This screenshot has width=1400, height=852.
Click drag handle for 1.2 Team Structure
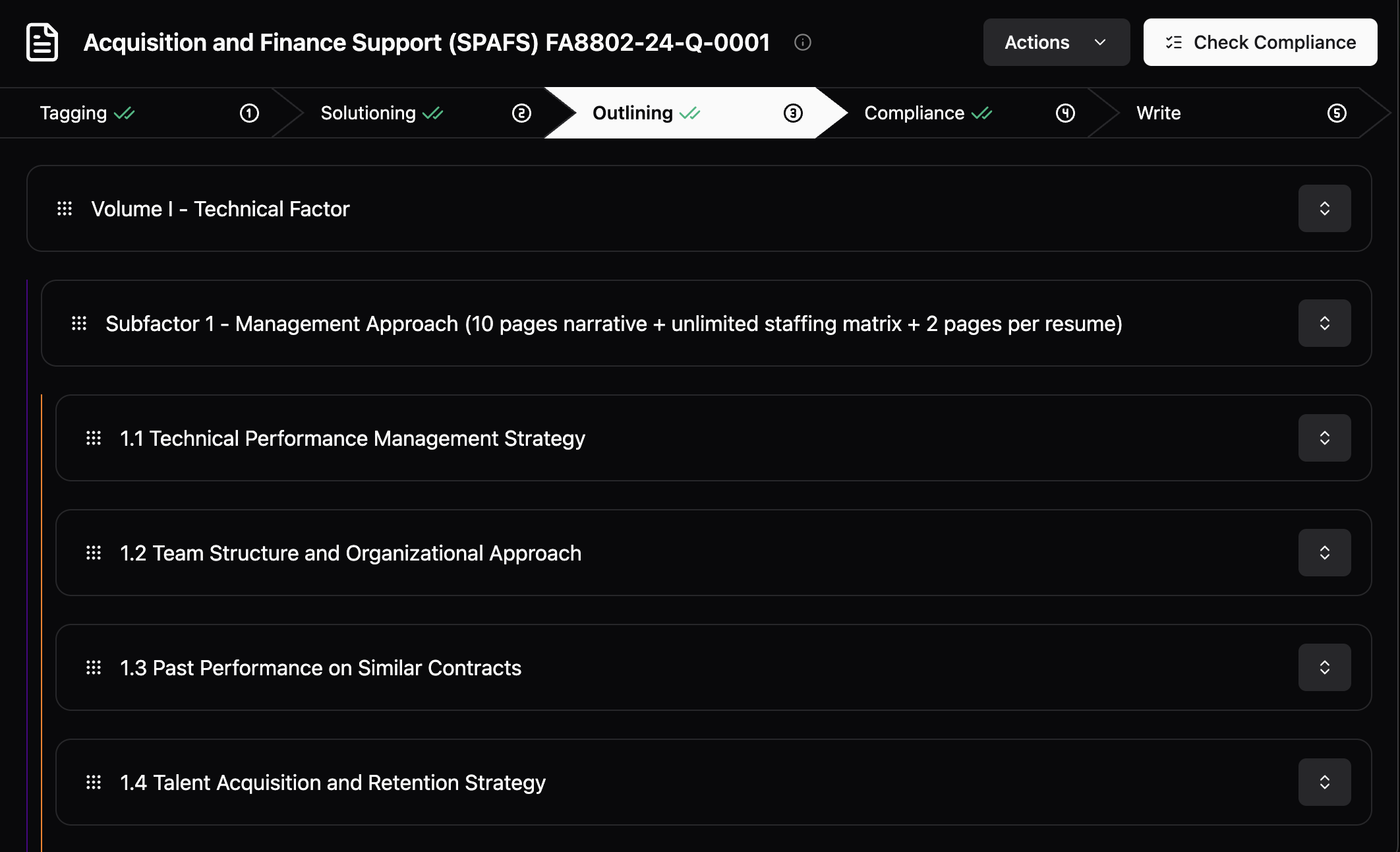[94, 553]
